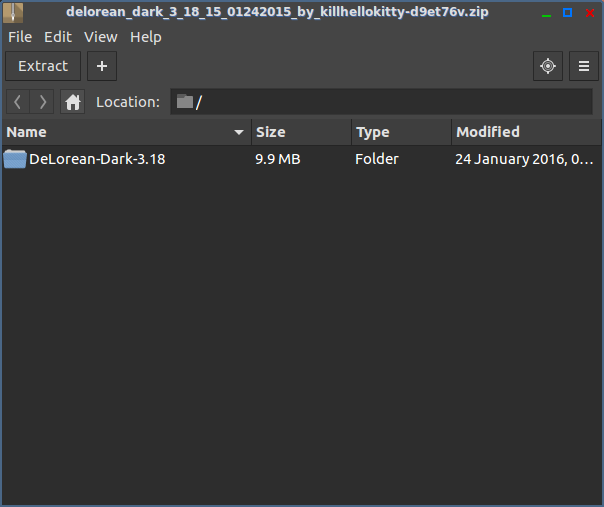Close the archive window

pos(589,13)
